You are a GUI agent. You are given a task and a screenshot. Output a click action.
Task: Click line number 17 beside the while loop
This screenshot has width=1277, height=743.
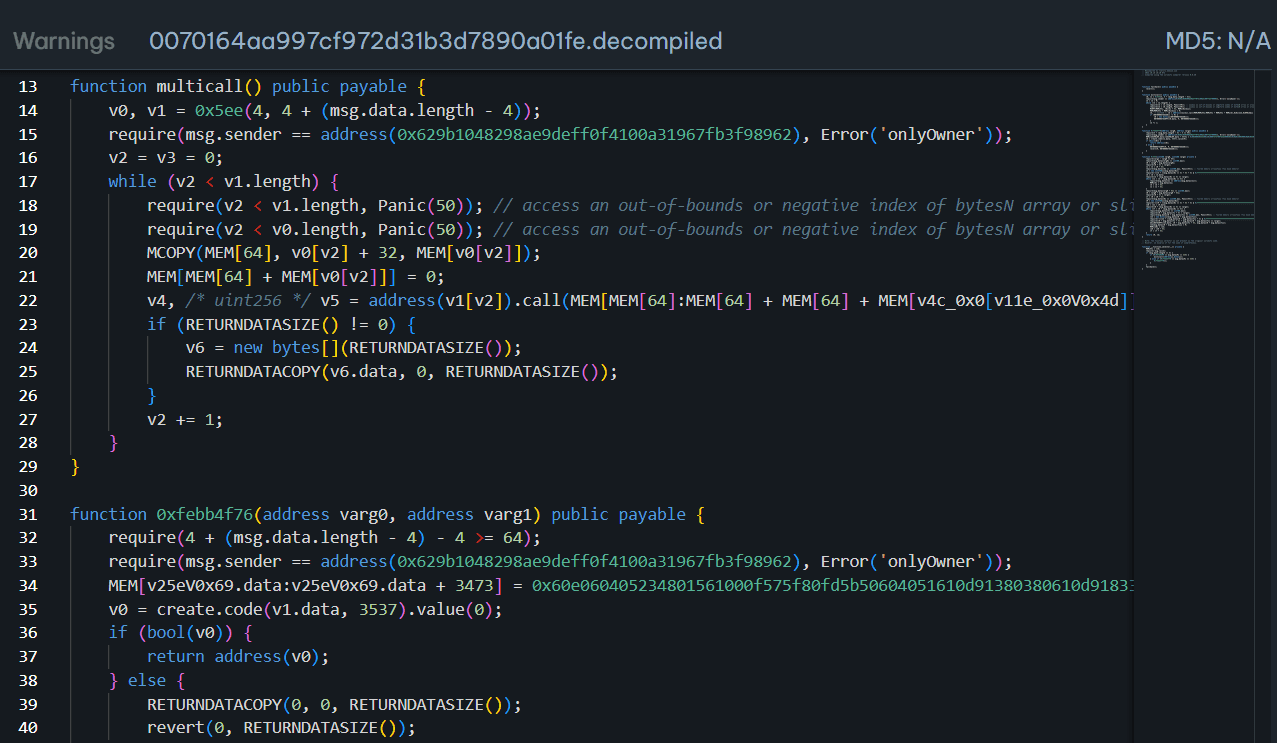(x=28, y=181)
